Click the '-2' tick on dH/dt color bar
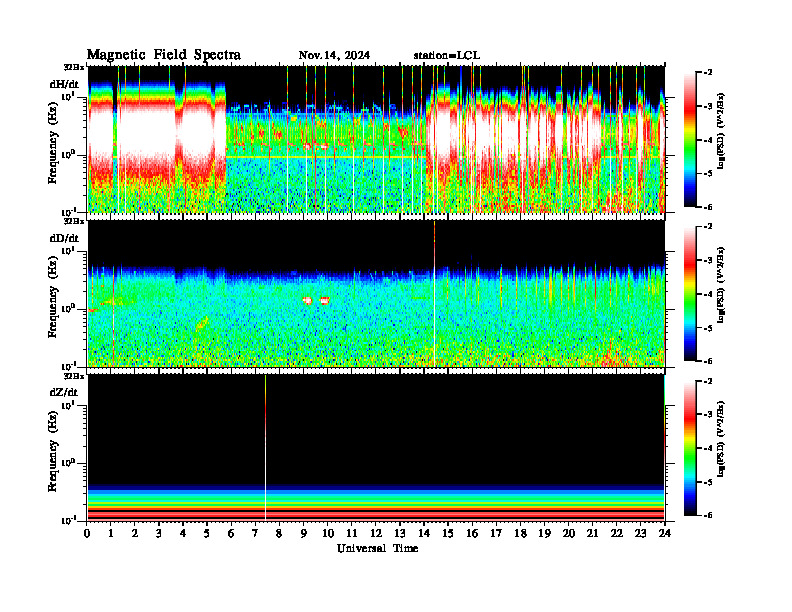Viewport: 792px width, 612px height. tap(709, 73)
